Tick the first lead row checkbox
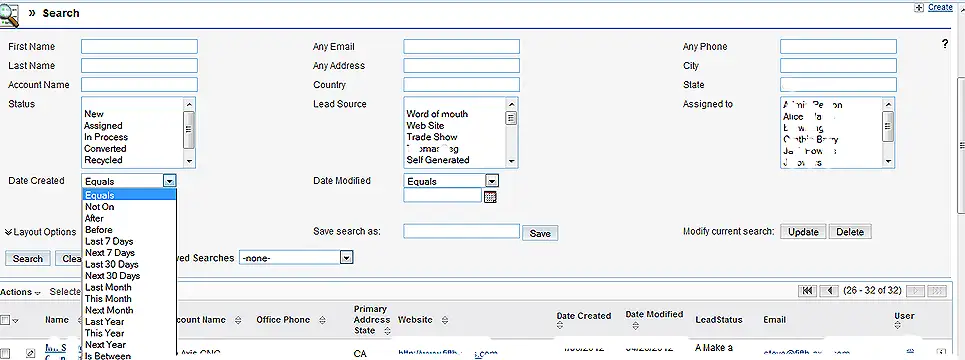The height and width of the screenshot is (360, 965). 5,354
